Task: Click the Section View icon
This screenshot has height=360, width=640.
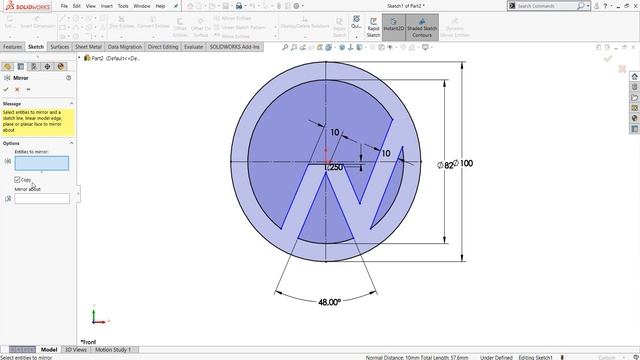Action: tap(320, 47)
